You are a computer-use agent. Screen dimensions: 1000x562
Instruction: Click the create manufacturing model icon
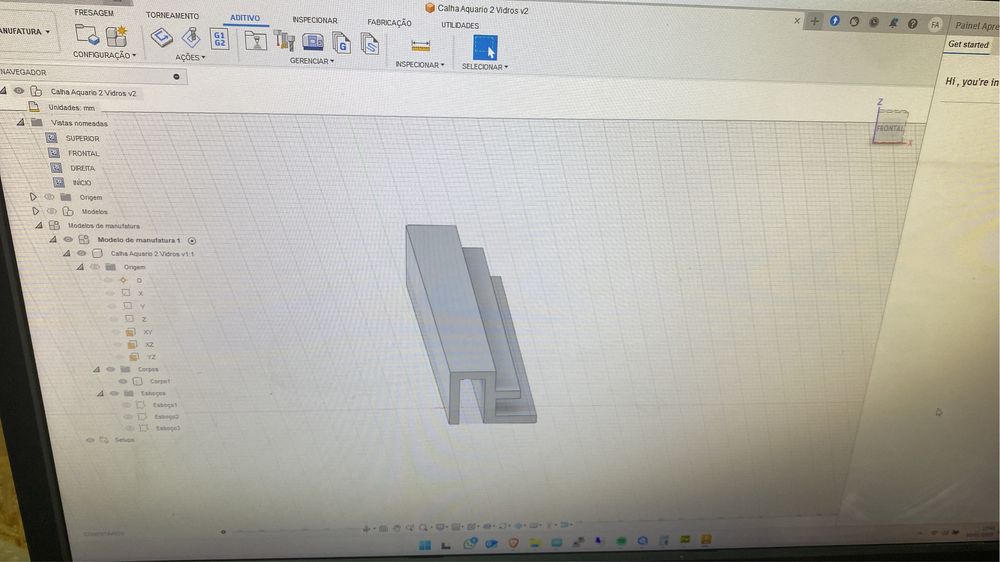[x=116, y=36]
